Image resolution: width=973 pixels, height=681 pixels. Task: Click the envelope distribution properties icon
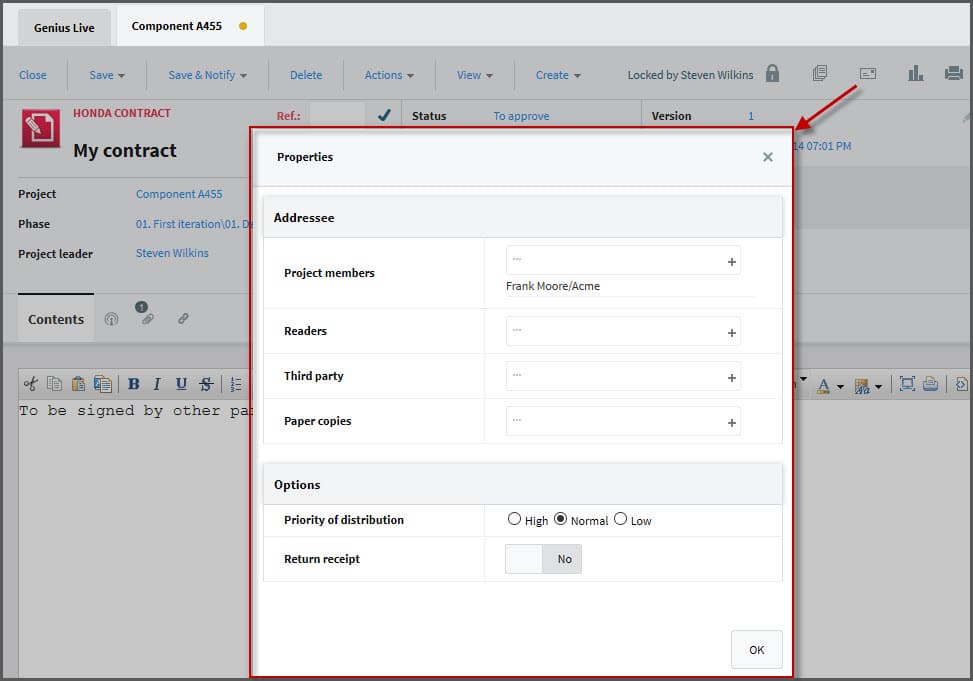click(x=867, y=74)
